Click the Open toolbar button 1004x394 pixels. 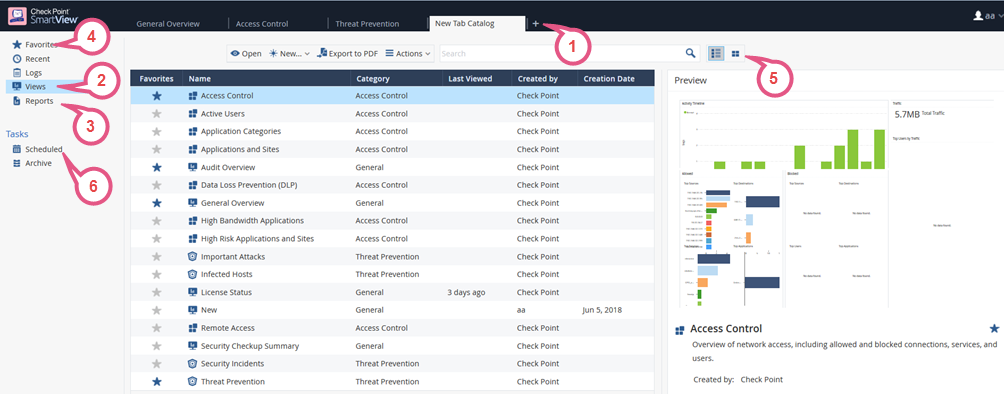[x=246, y=54]
